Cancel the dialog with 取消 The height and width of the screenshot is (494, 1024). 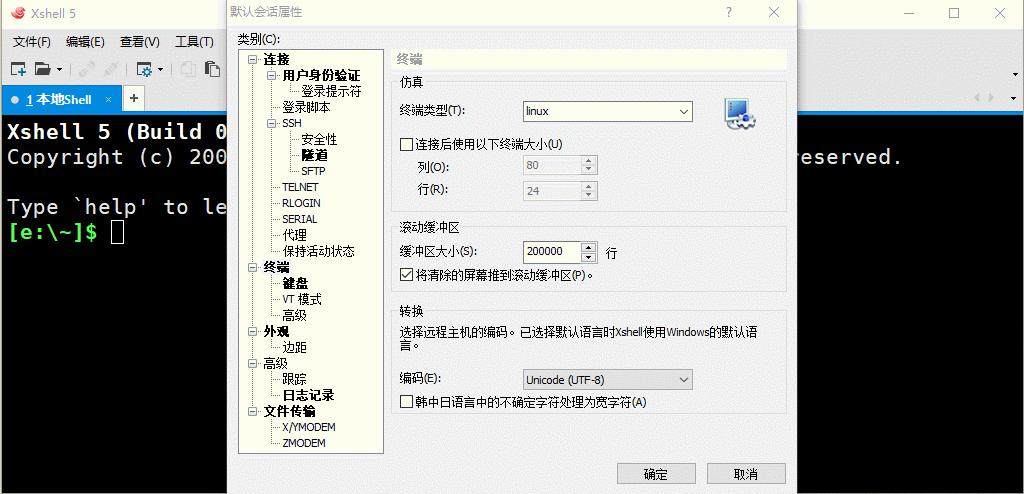click(746, 474)
